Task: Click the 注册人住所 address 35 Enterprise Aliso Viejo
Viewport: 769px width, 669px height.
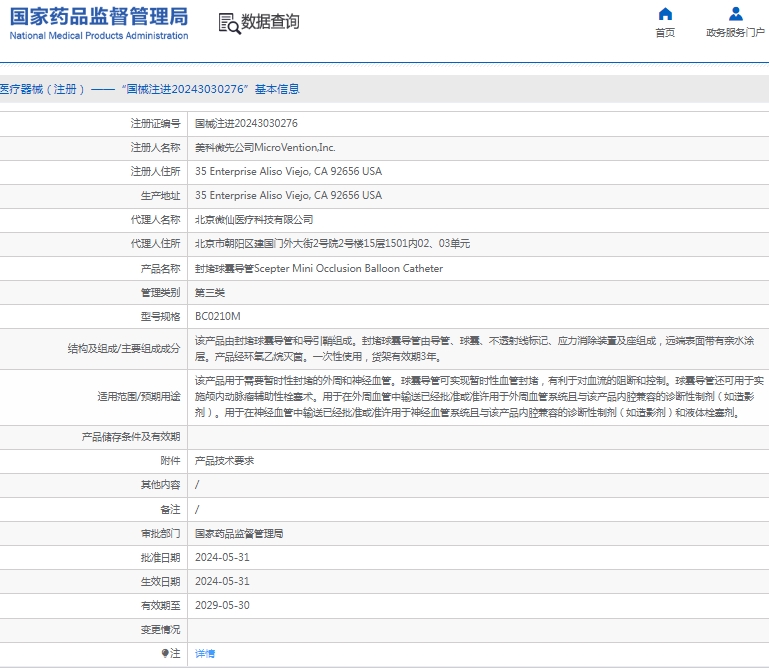Action: [288, 172]
